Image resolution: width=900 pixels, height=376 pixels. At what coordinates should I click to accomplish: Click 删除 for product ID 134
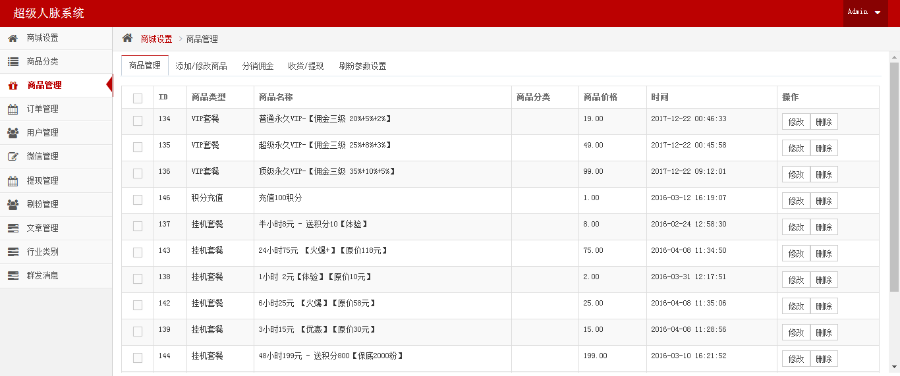pyautogui.click(x=824, y=122)
